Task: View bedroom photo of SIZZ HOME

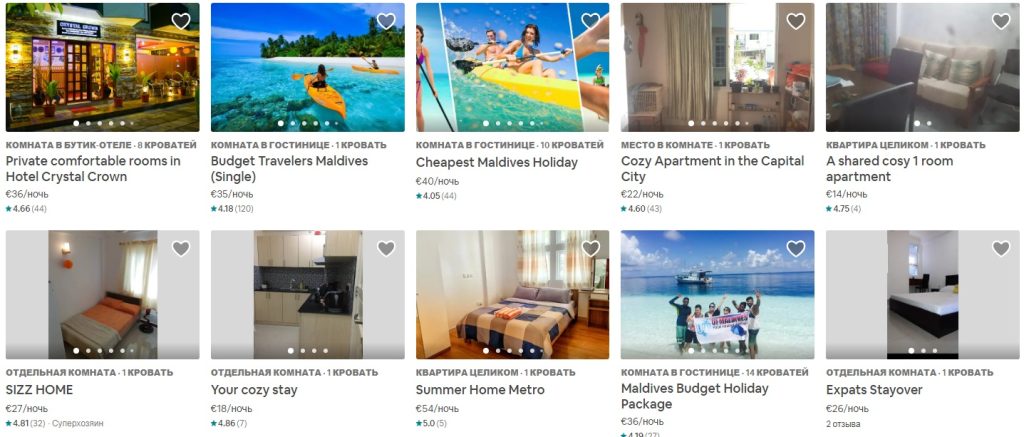Action: (x=103, y=295)
